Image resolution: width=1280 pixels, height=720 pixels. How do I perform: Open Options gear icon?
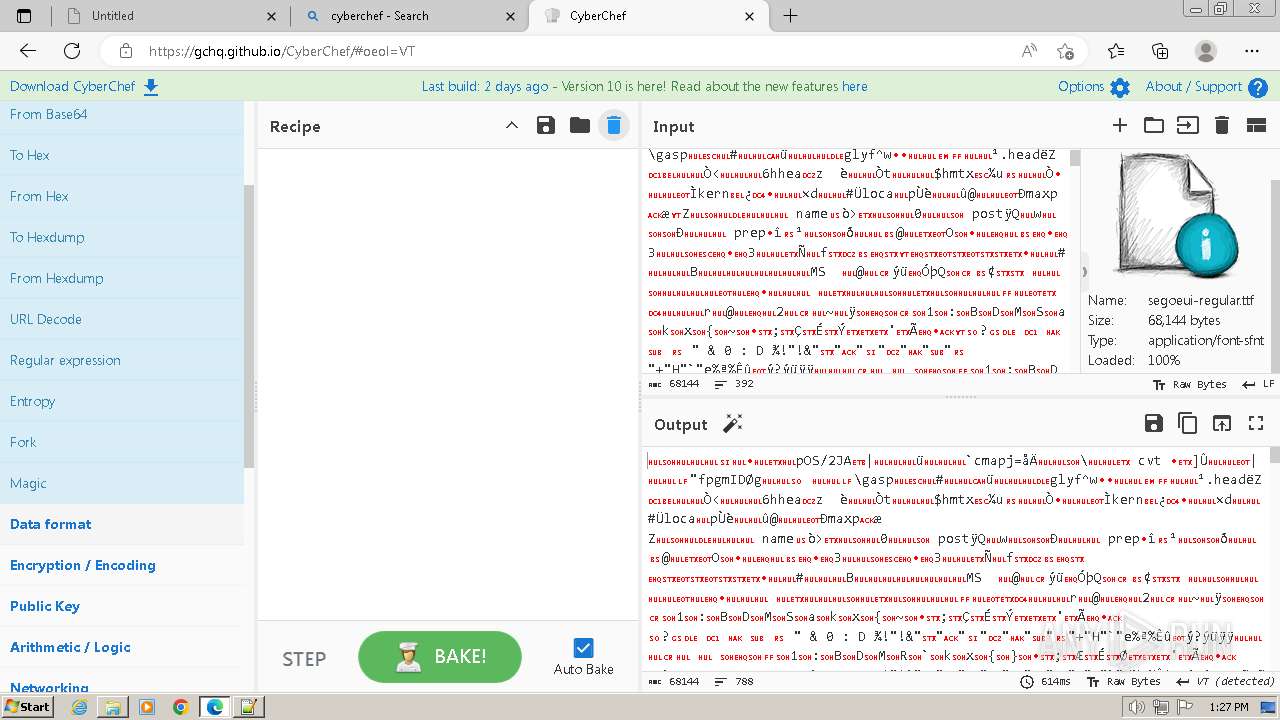pos(1120,88)
